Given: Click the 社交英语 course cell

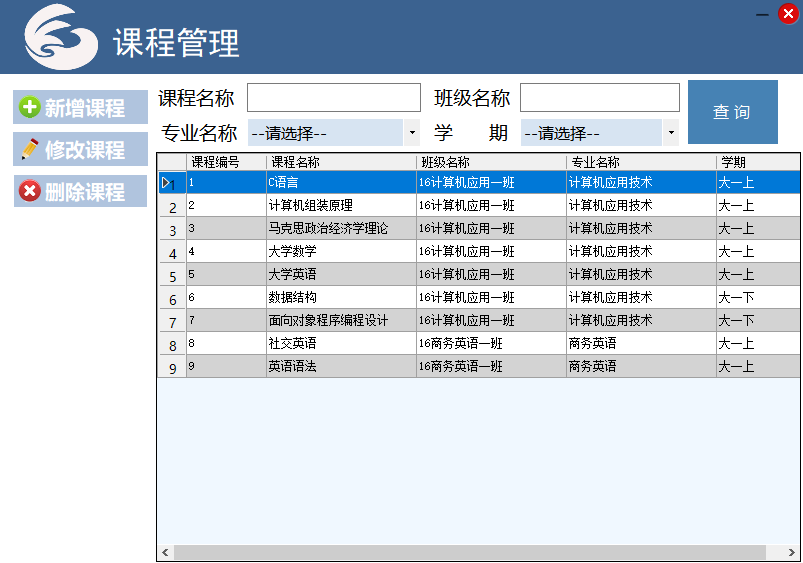Looking at the screenshot, I should (341, 344).
